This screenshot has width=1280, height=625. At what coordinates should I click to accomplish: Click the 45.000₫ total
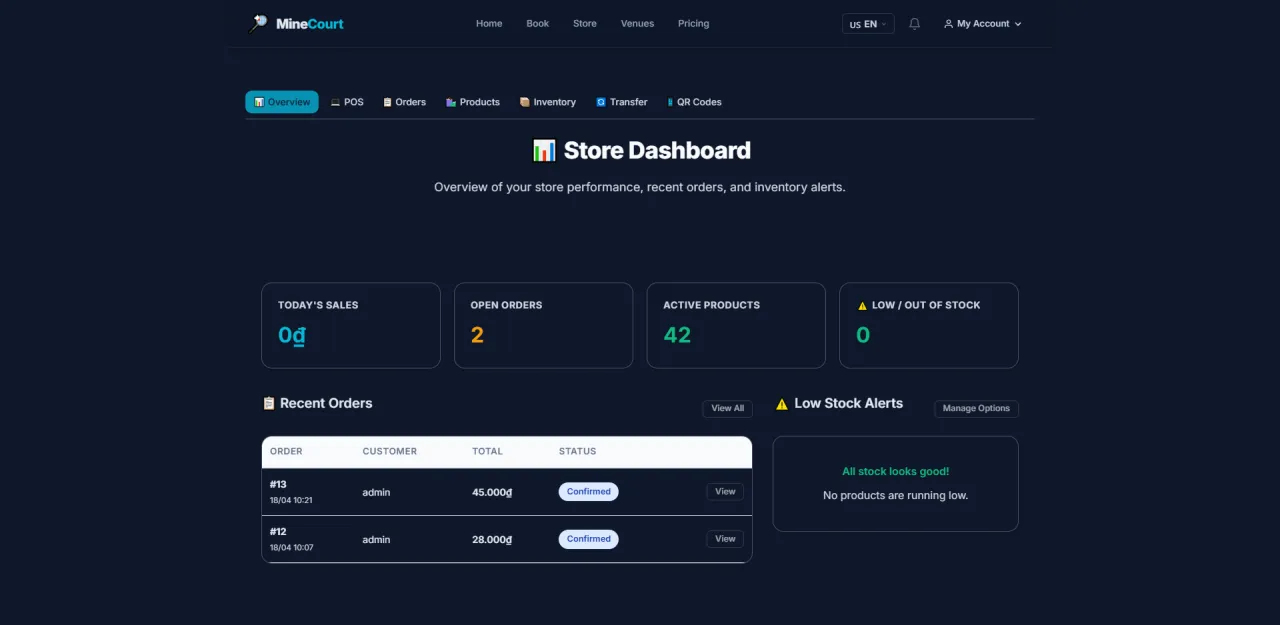(x=492, y=492)
